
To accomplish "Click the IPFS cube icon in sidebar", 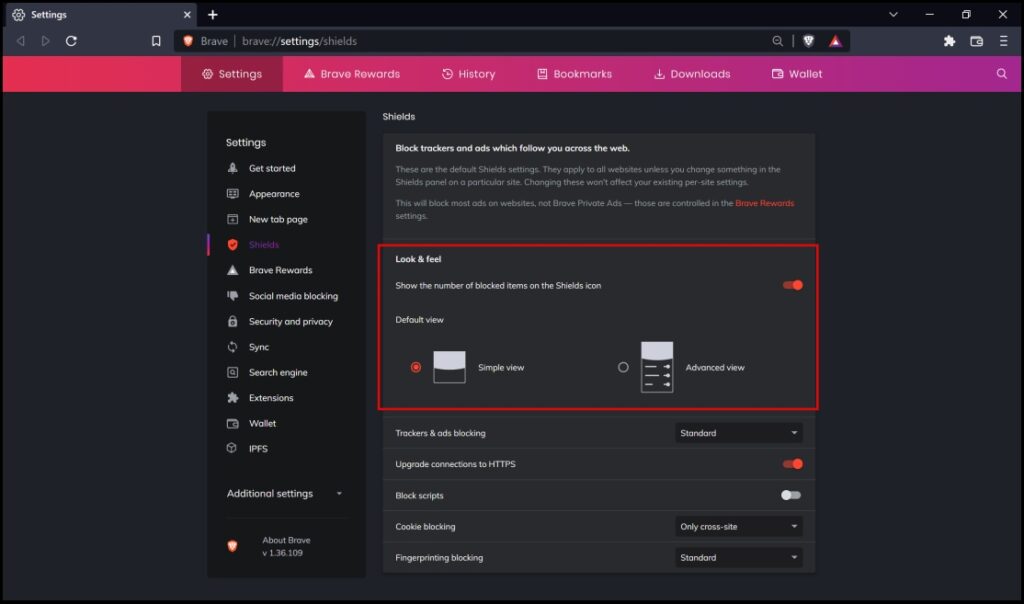I will [x=232, y=449].
